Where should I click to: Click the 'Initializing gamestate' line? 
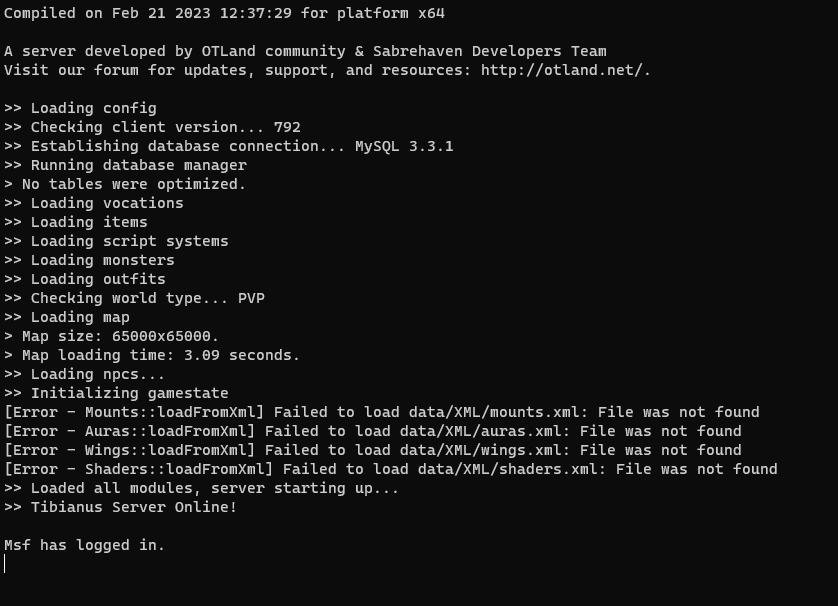tap(116, 393)
